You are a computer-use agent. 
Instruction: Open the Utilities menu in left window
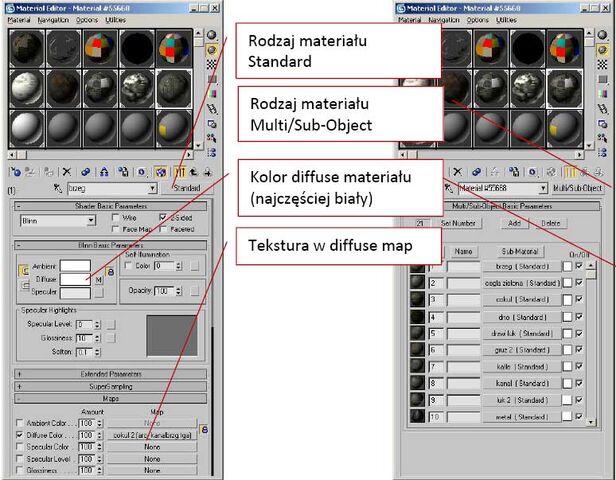pos(116,20)
